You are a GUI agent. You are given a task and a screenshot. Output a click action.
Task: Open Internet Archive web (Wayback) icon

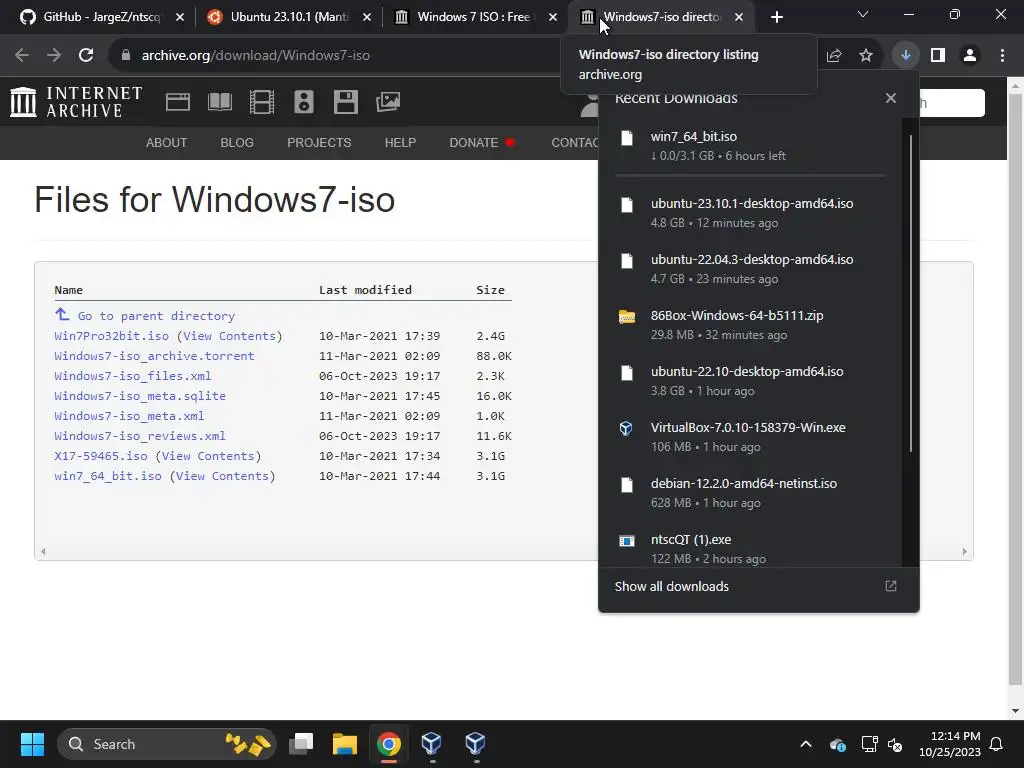pyautogui.click(x=178, y=102)
